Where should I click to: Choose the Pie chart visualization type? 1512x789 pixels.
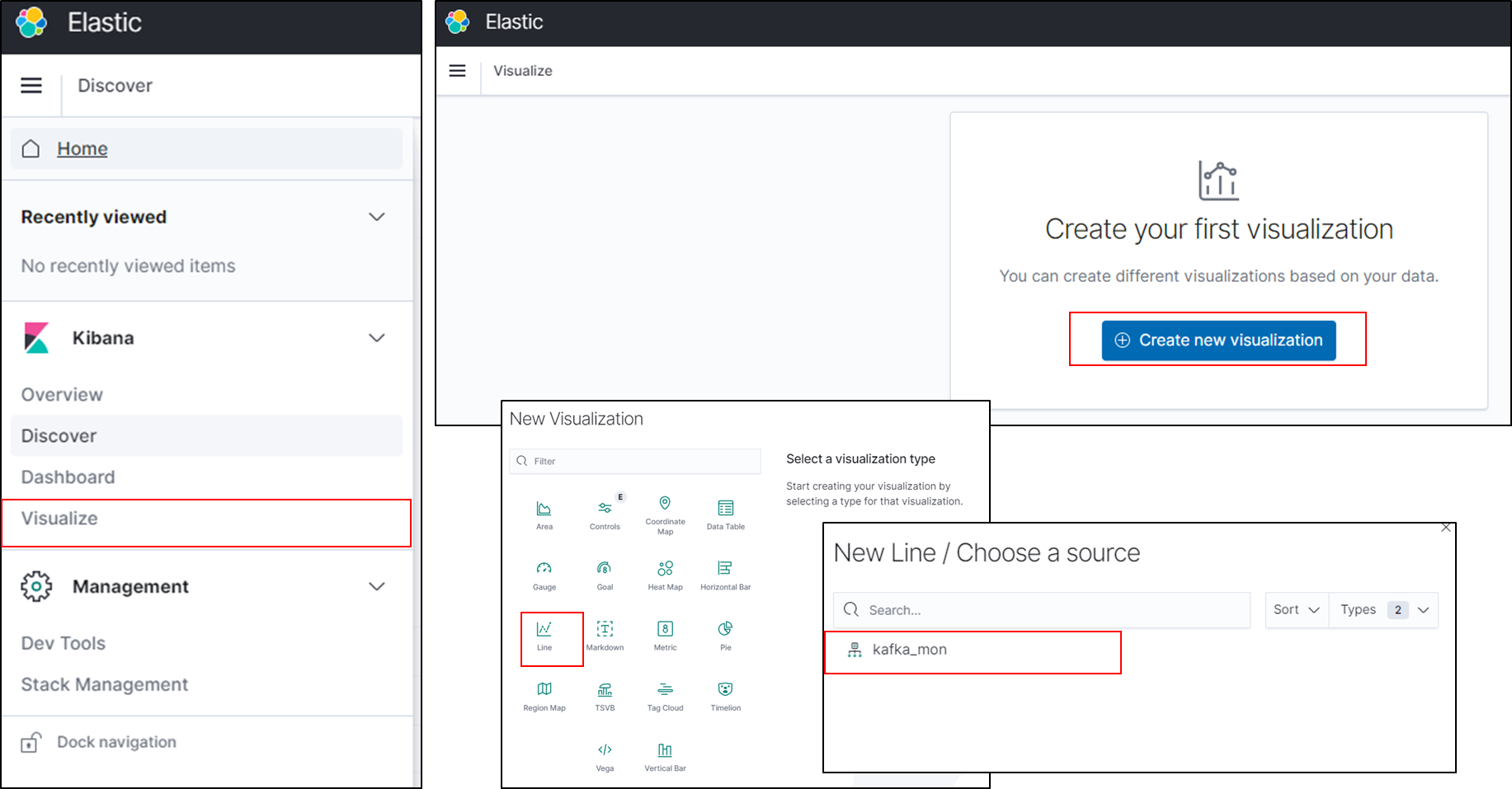[725, 635]
